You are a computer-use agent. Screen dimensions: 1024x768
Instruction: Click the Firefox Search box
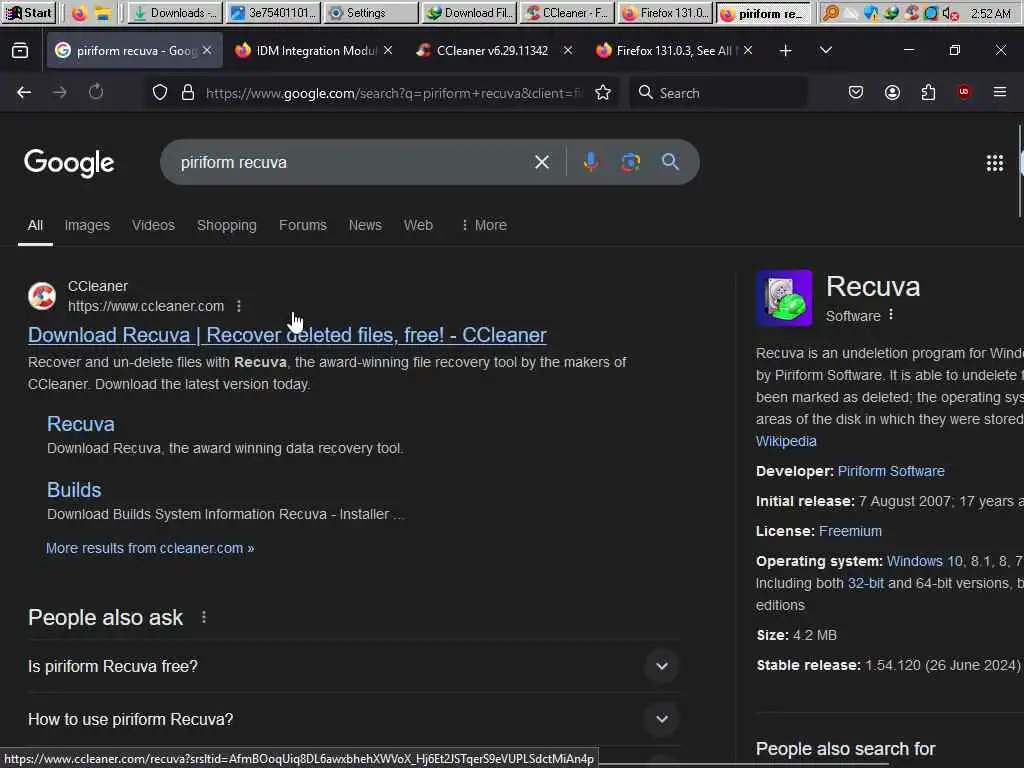(x=718, y=93)
